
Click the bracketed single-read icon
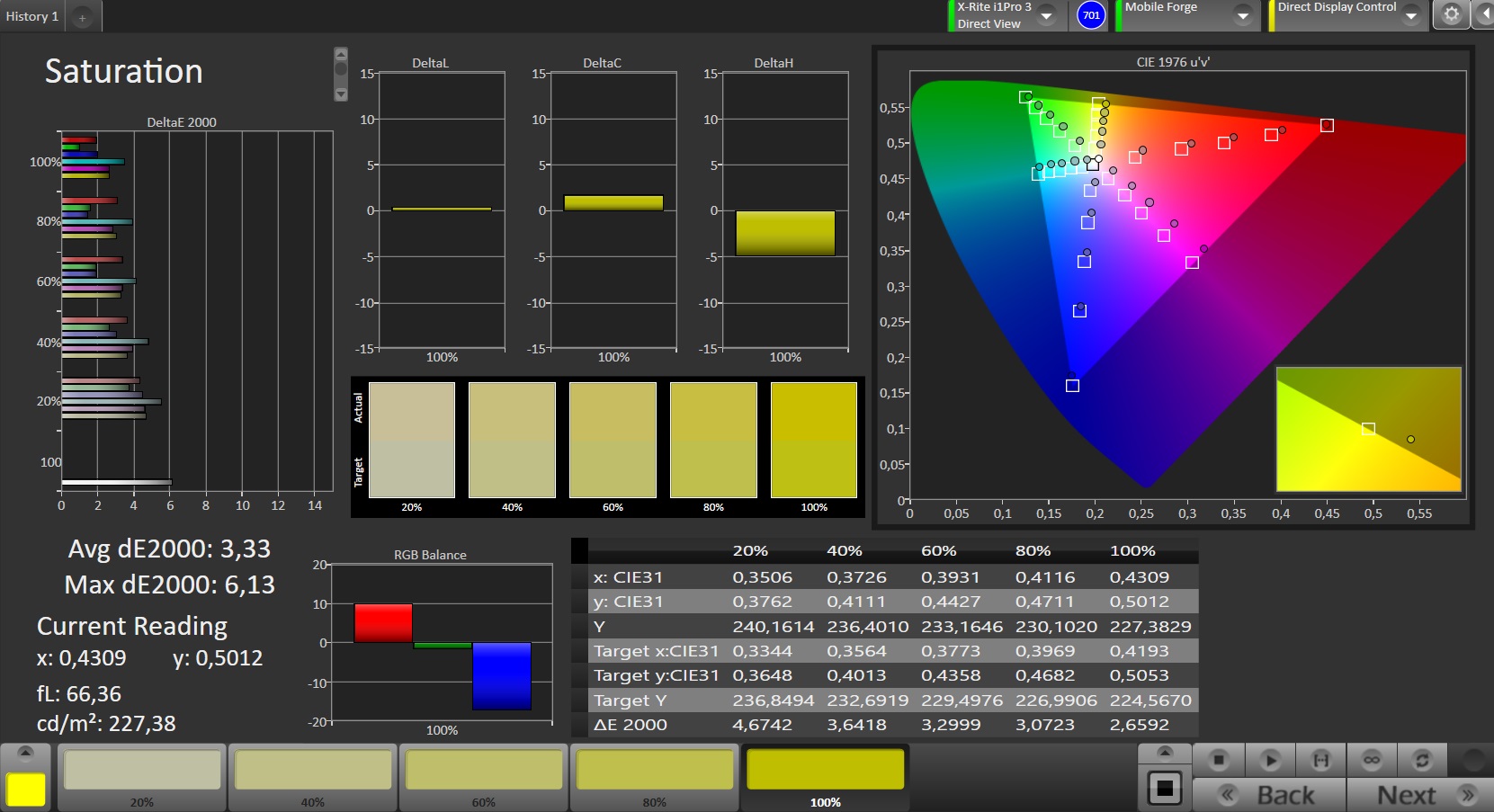point(1320,760)
